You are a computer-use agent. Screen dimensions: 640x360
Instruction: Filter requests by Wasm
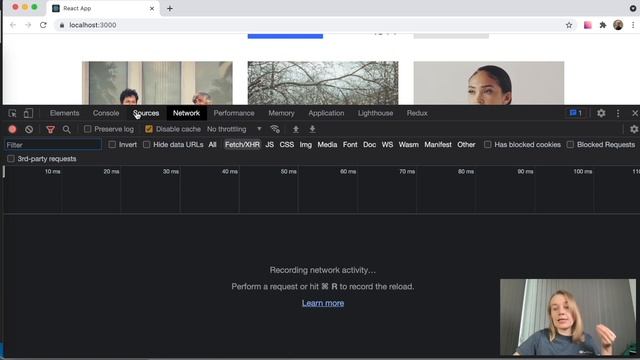(409, 144)
